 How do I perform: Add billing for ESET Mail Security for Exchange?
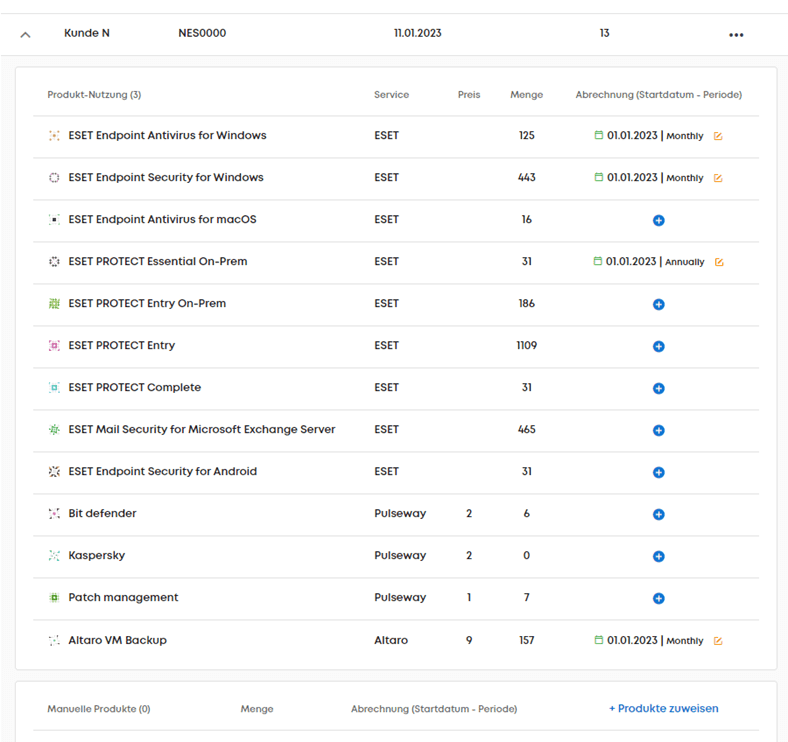(658, 430)
